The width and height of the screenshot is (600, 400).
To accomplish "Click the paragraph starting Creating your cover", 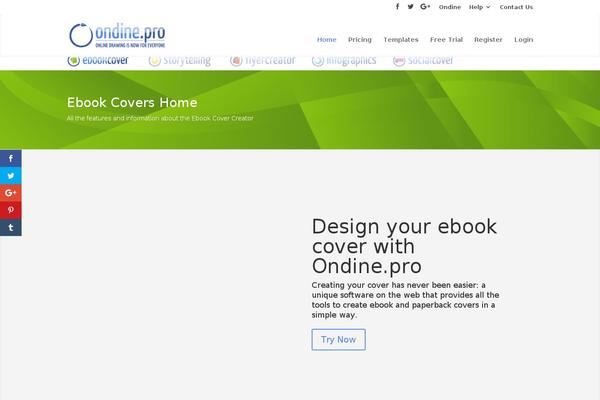I will [x=405, y=300].
